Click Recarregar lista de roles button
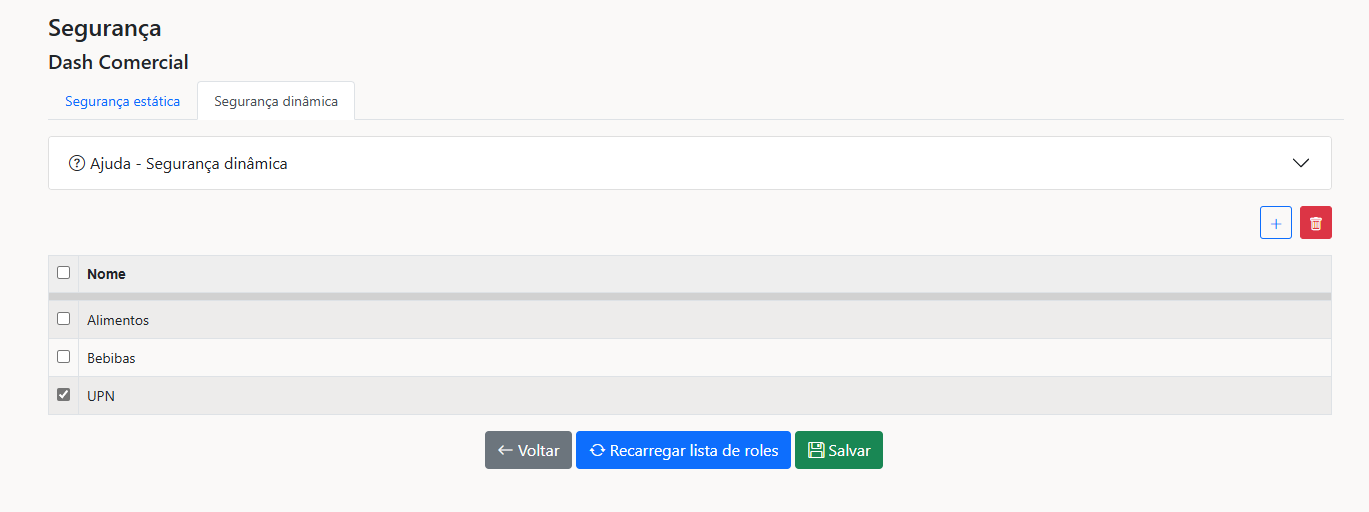1369x512 pixels. [683, 450]
